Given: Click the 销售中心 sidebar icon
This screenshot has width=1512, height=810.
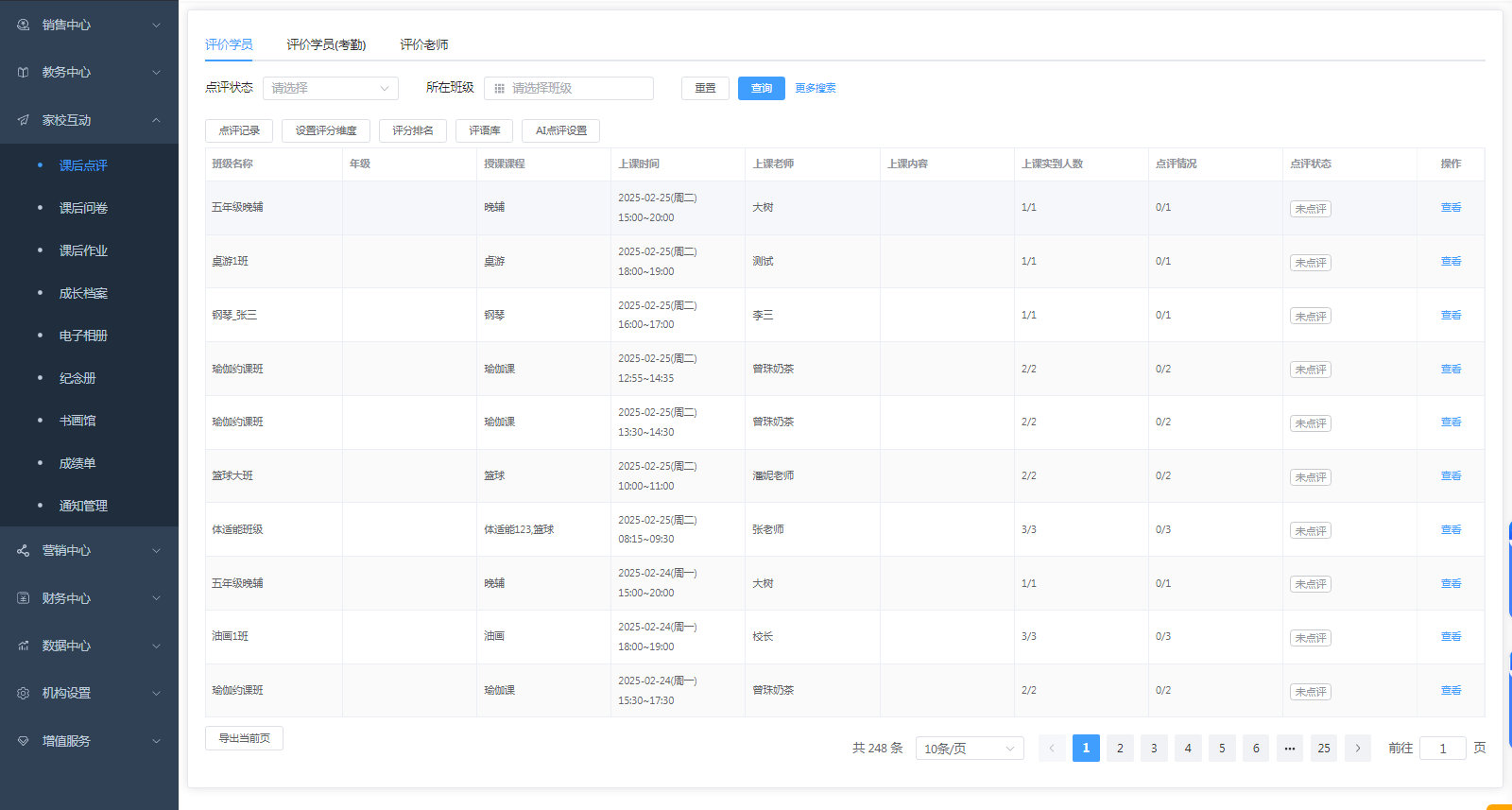Looking at the screenshot, I should (23, 25).
